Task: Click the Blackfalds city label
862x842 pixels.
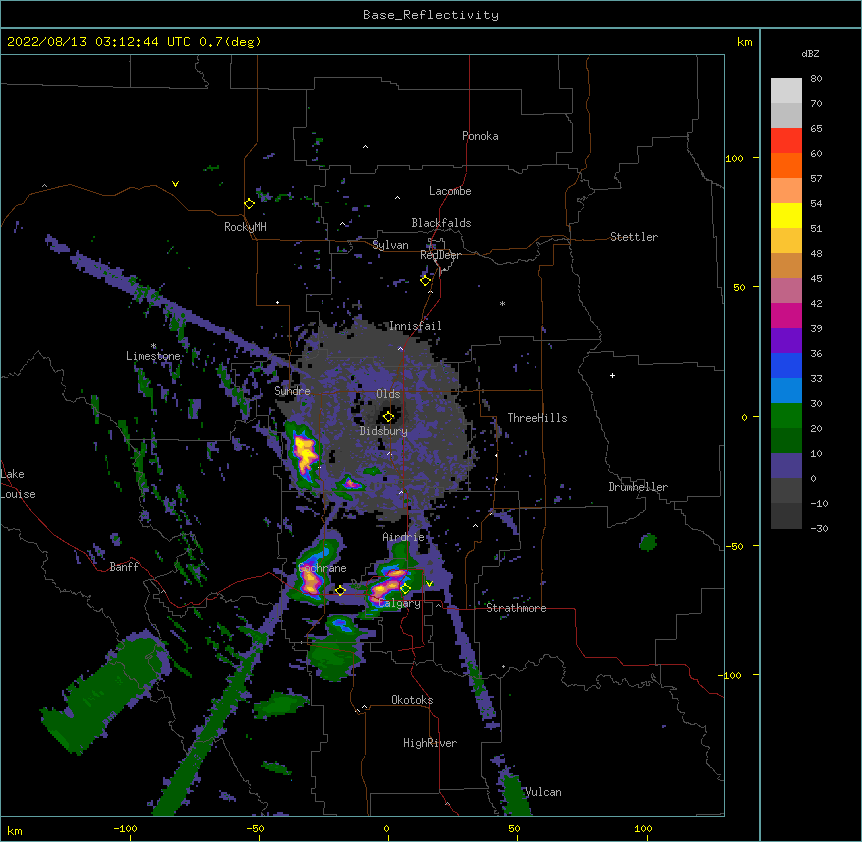Action: point(441,223)
